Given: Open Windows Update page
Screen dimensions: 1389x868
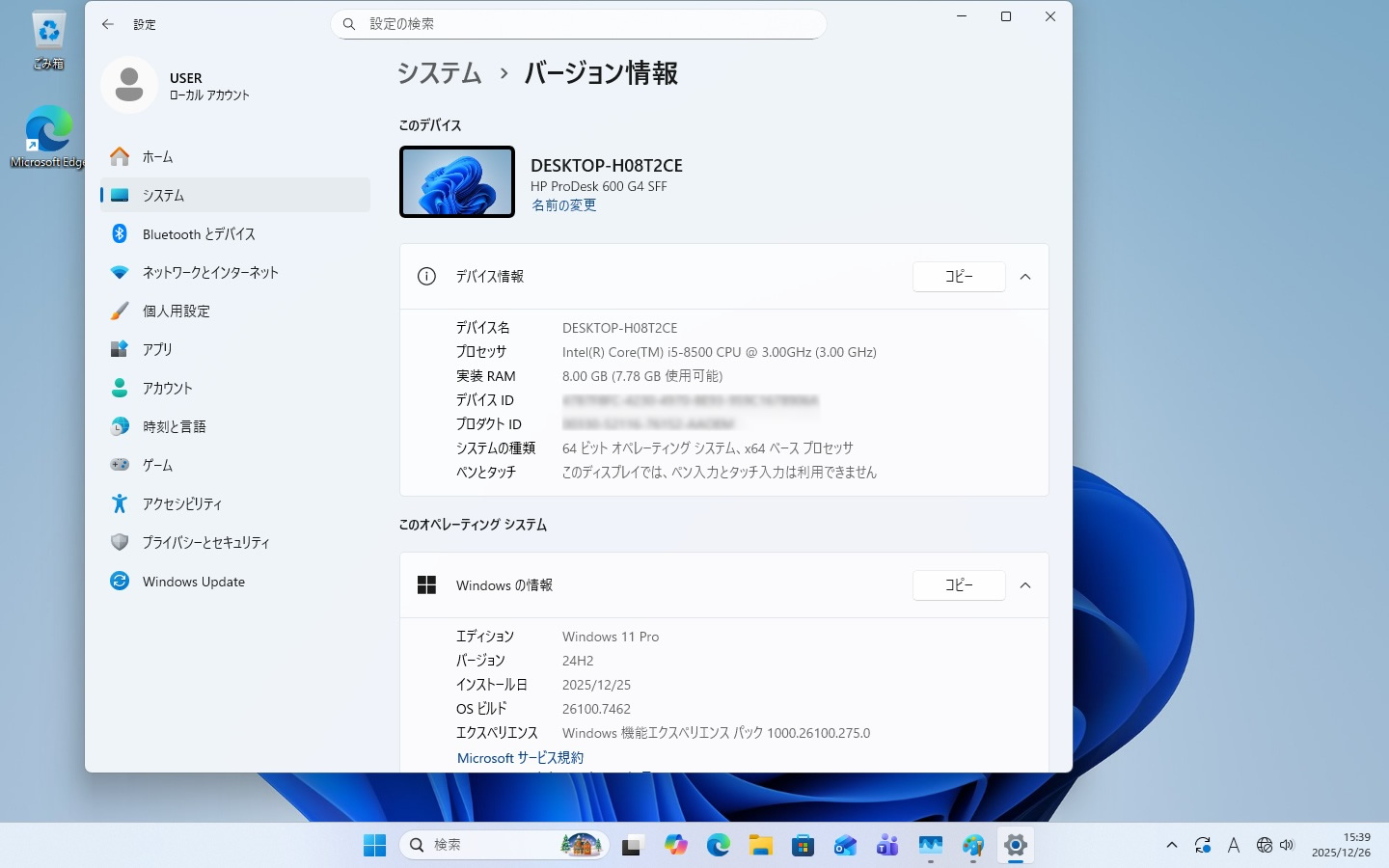Looking at the screenshot, I should point(193,582).
